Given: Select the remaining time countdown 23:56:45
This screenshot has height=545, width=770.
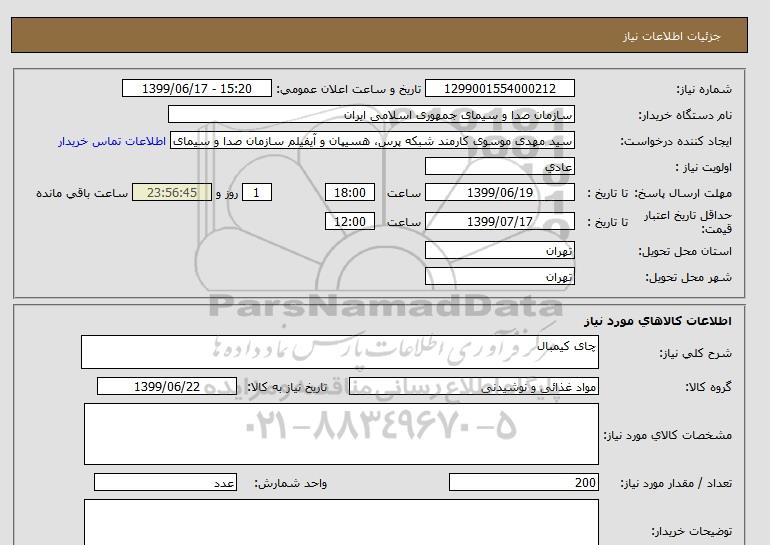Looking at the screenshot, I should pyautogui.click(x=172, y=192).
